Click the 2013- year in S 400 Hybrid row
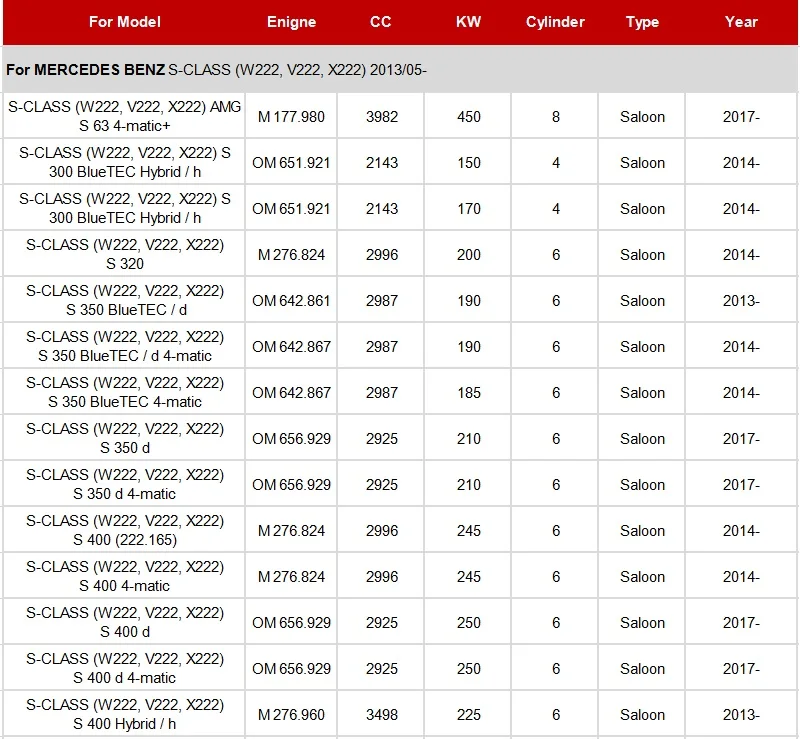This screenshot has width=800, height=739. click(741, 715)
